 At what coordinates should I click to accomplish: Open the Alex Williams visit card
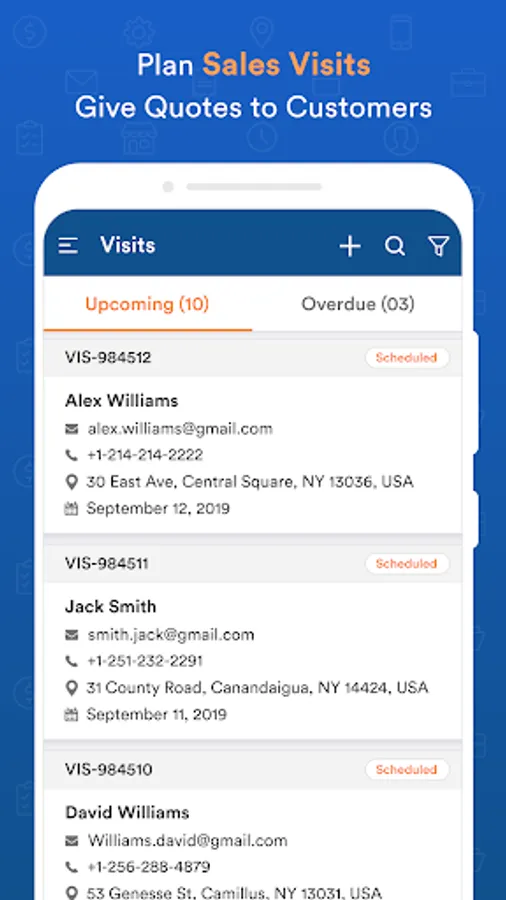(253, 455)
